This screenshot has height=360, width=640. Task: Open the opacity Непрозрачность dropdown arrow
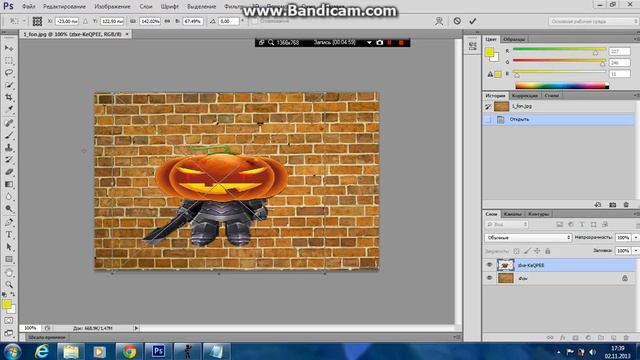click(x=636, y=238)
